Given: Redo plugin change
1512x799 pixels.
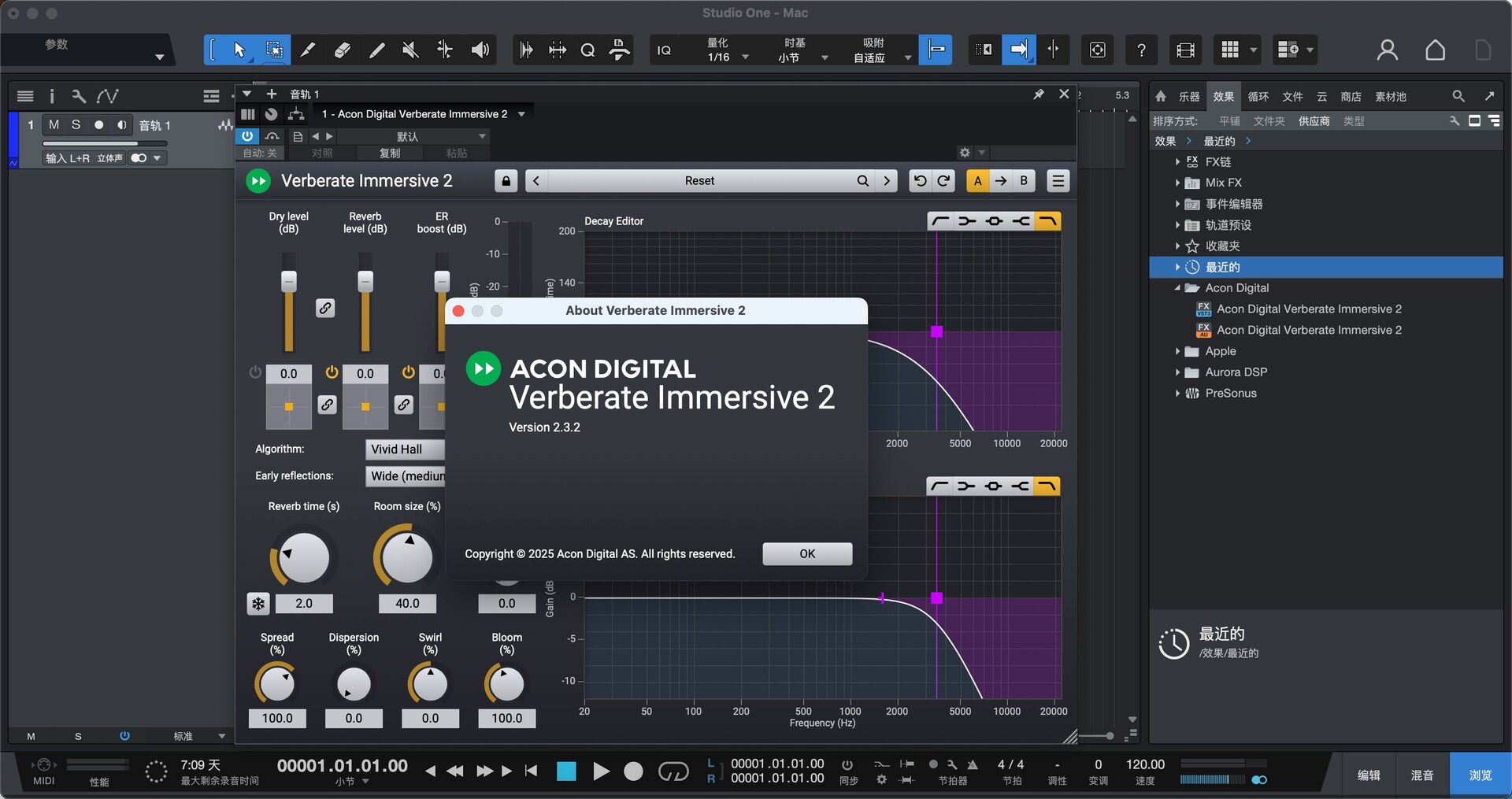Looking at the screenshot, I should point(943,181).
